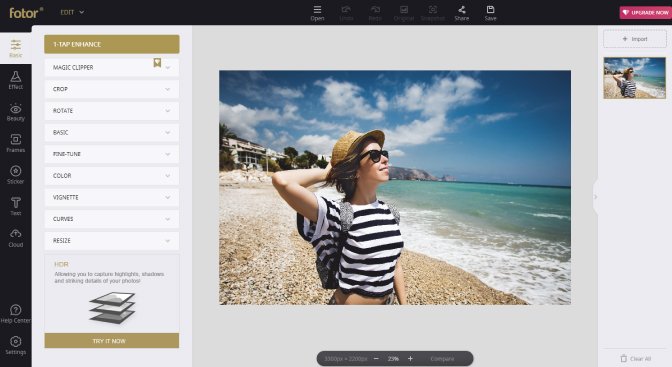Click the Clear All trash icon
This screenshot has height=367, width=672.
click(x=624, y=358)
